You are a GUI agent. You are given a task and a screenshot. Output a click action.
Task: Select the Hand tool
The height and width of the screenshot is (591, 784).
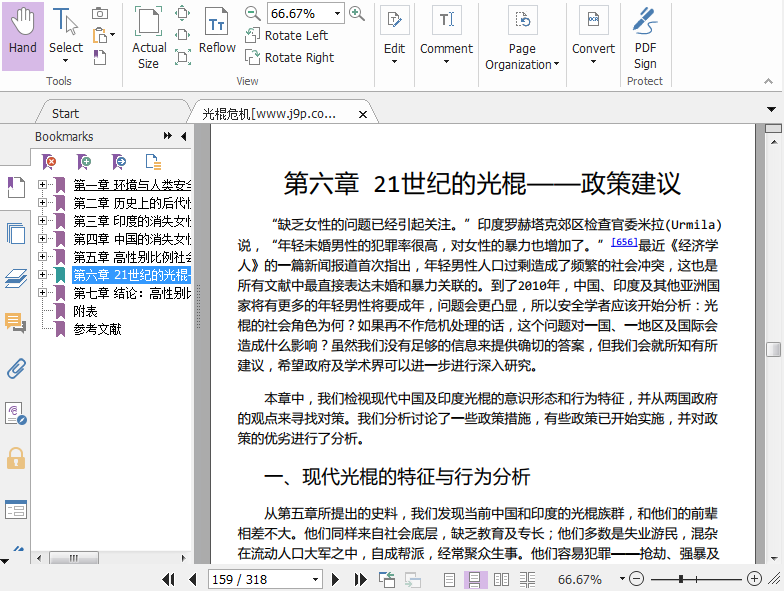22,35
